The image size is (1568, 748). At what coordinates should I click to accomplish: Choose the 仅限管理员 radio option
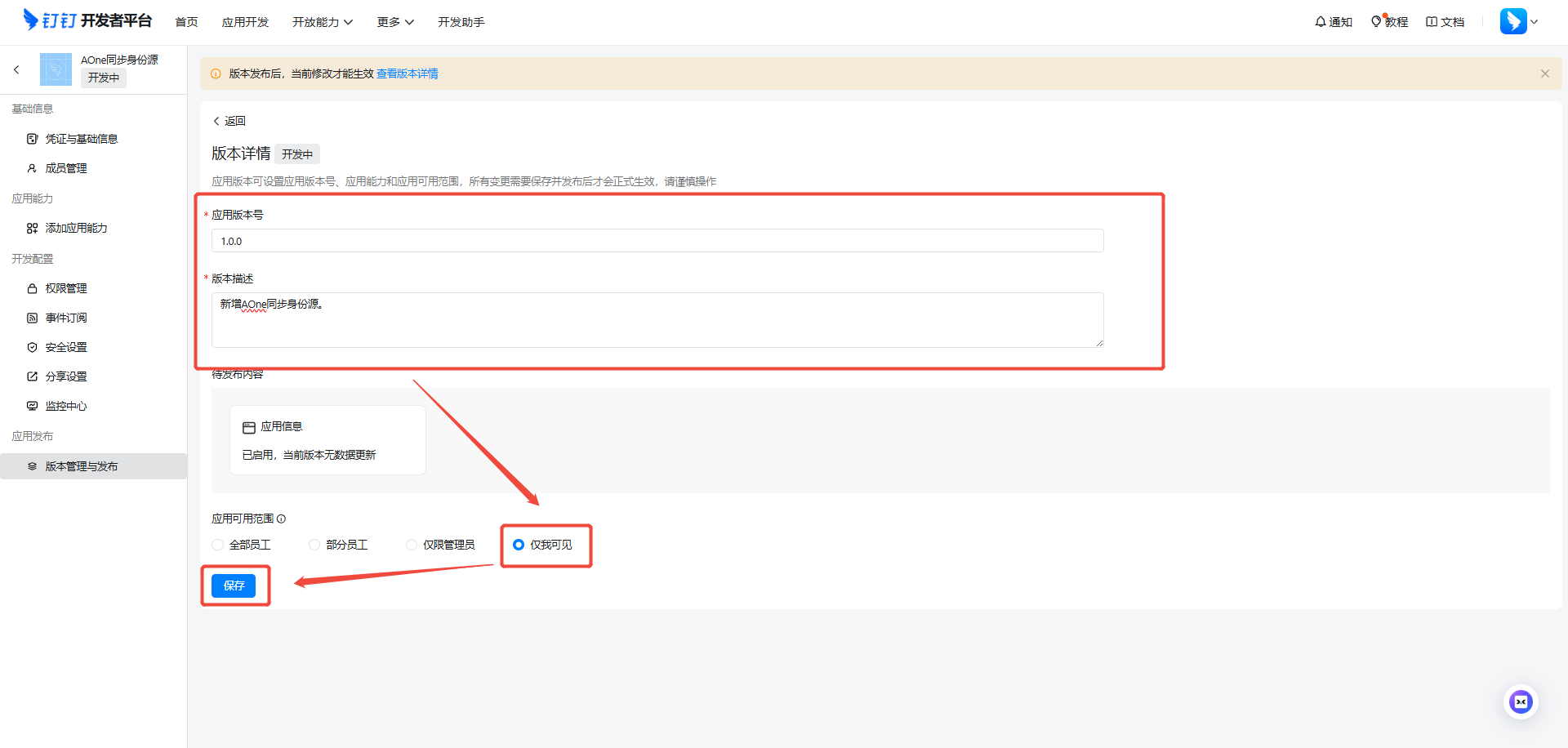[x=412, y=545]
